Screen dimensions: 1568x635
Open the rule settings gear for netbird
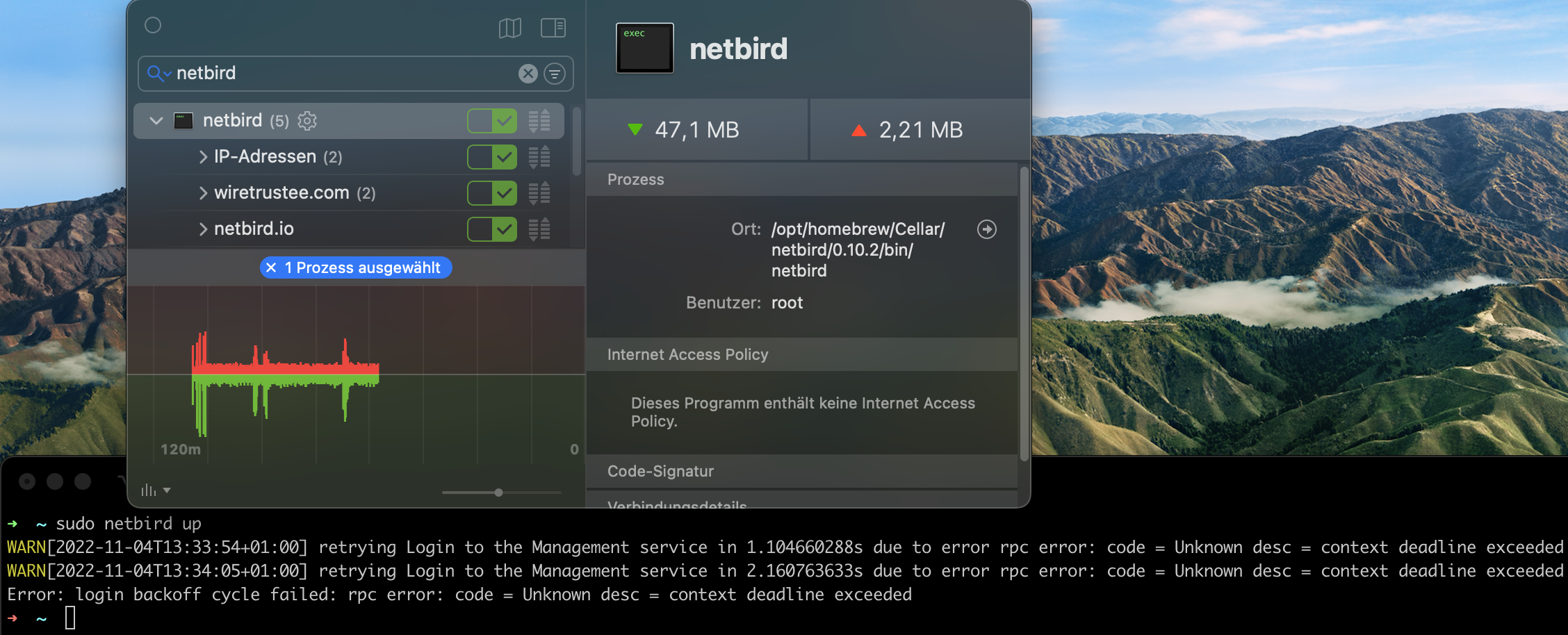coord(307,120)
